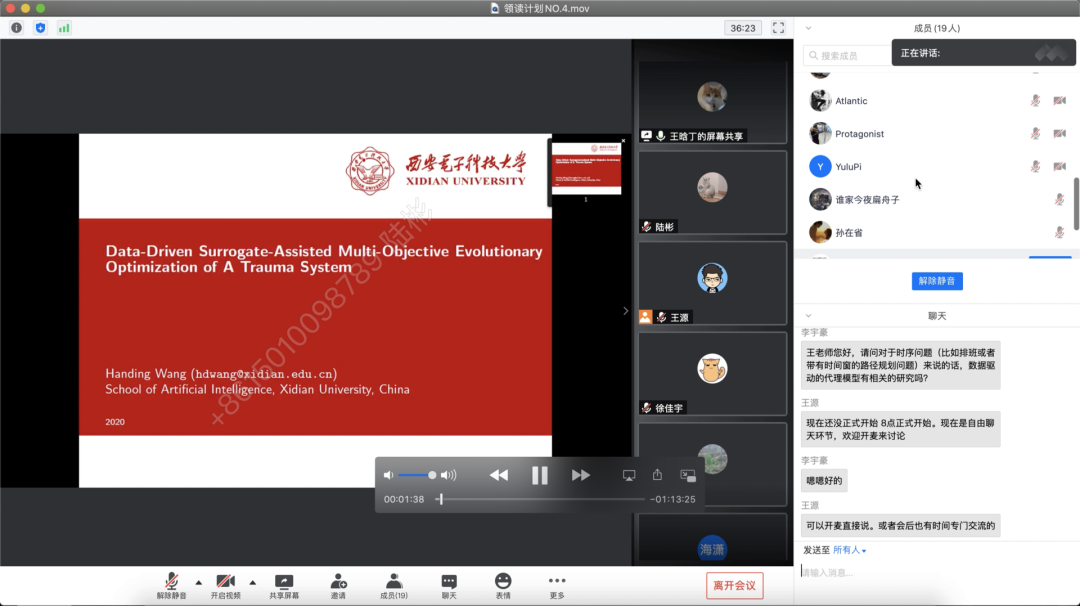Select member Atlantic in the list
This screenshot has height=606, width=1080.
pos(937,101)
